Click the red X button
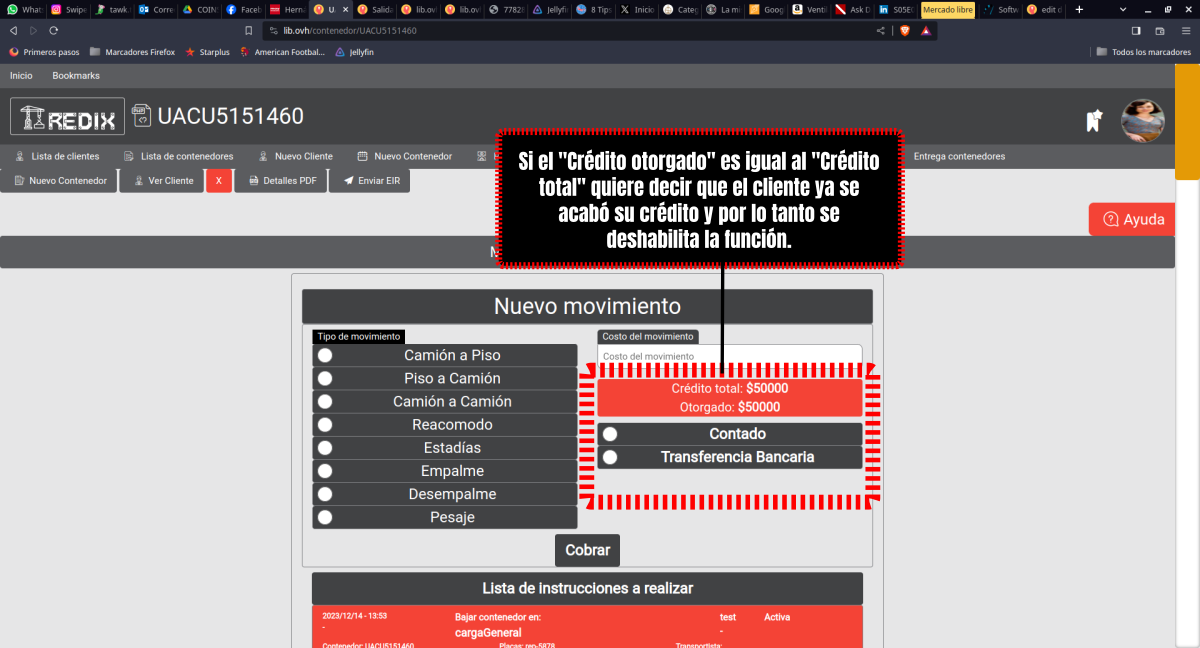The width and height of the screenshot is (1200, 648). 218,181
